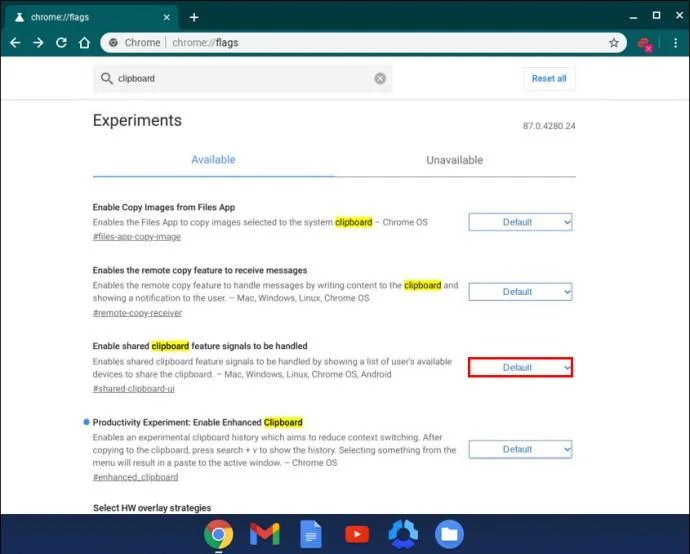Image resolution: width=690 pixels, height=554 pixels.
Task: Open the #shared-clipboard-ui link
Action: [133, 389]
